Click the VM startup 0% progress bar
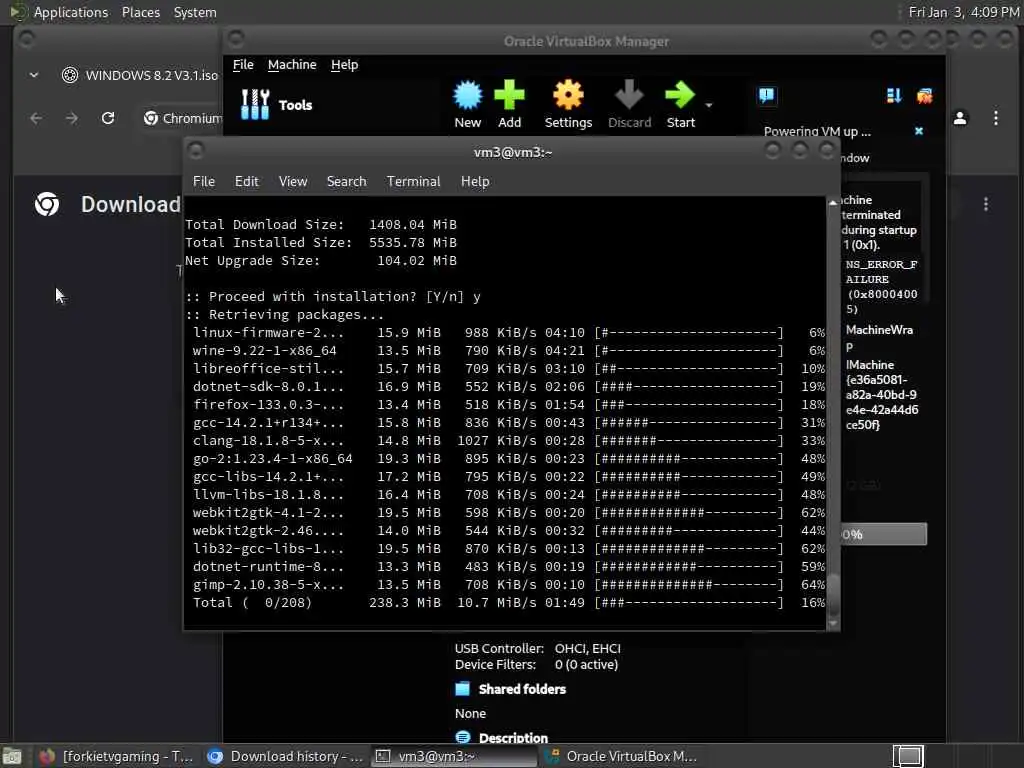Image resolution: width=1024 pixels, height=768 pixels. pyautogui.click(x=884, y=534)
